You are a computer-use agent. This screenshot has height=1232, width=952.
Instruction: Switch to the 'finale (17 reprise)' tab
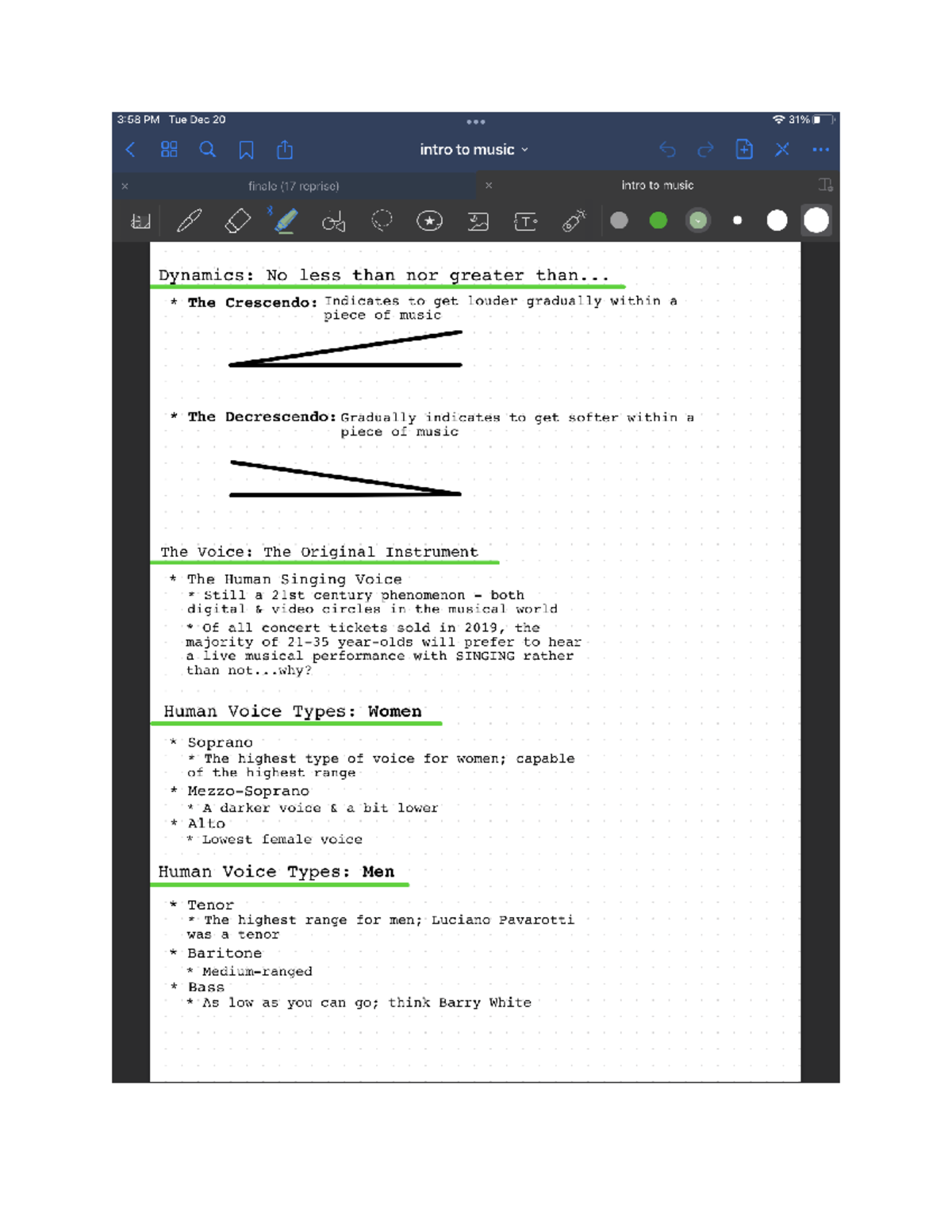tap(293, 186)
